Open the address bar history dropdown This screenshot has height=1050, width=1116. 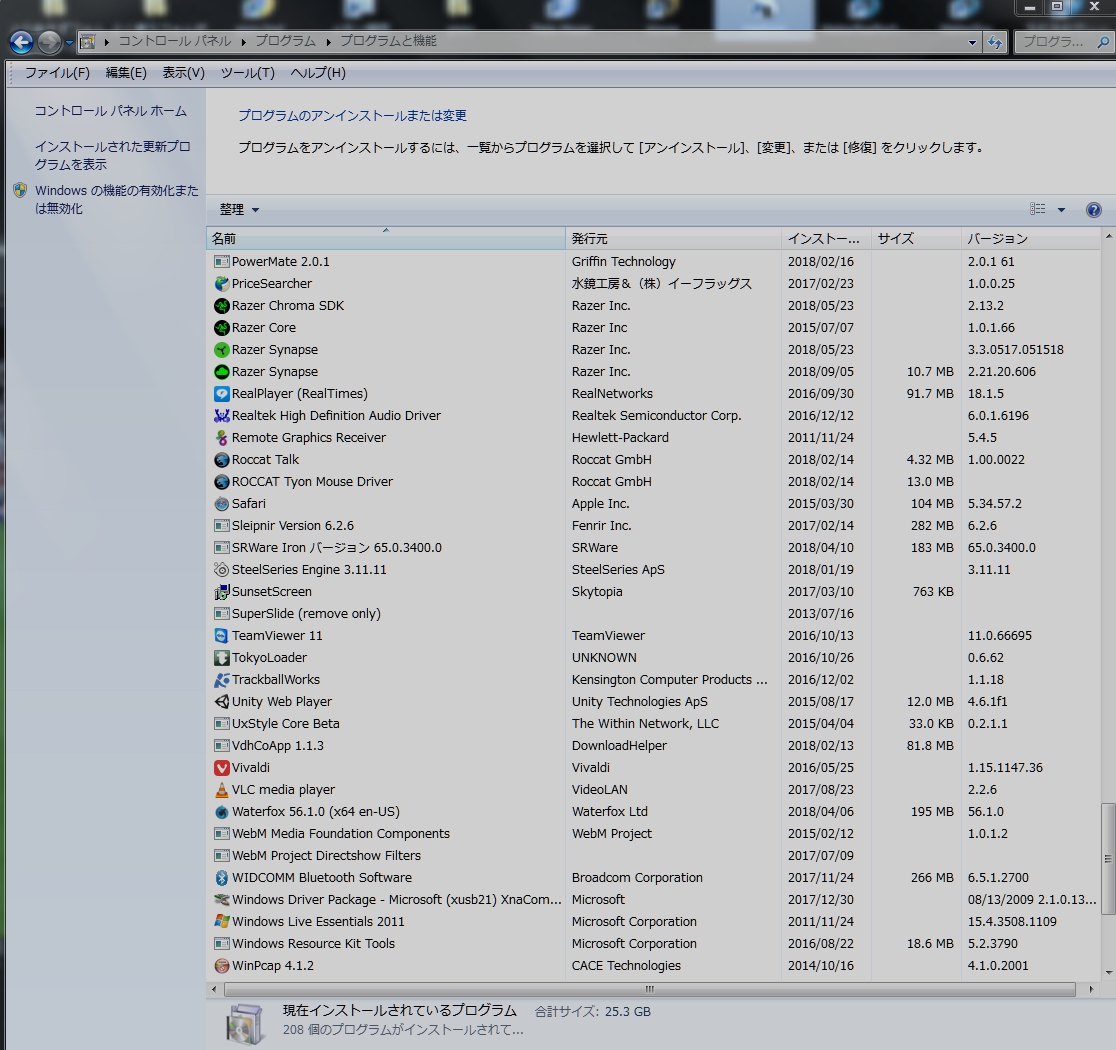tap(972, 42)
